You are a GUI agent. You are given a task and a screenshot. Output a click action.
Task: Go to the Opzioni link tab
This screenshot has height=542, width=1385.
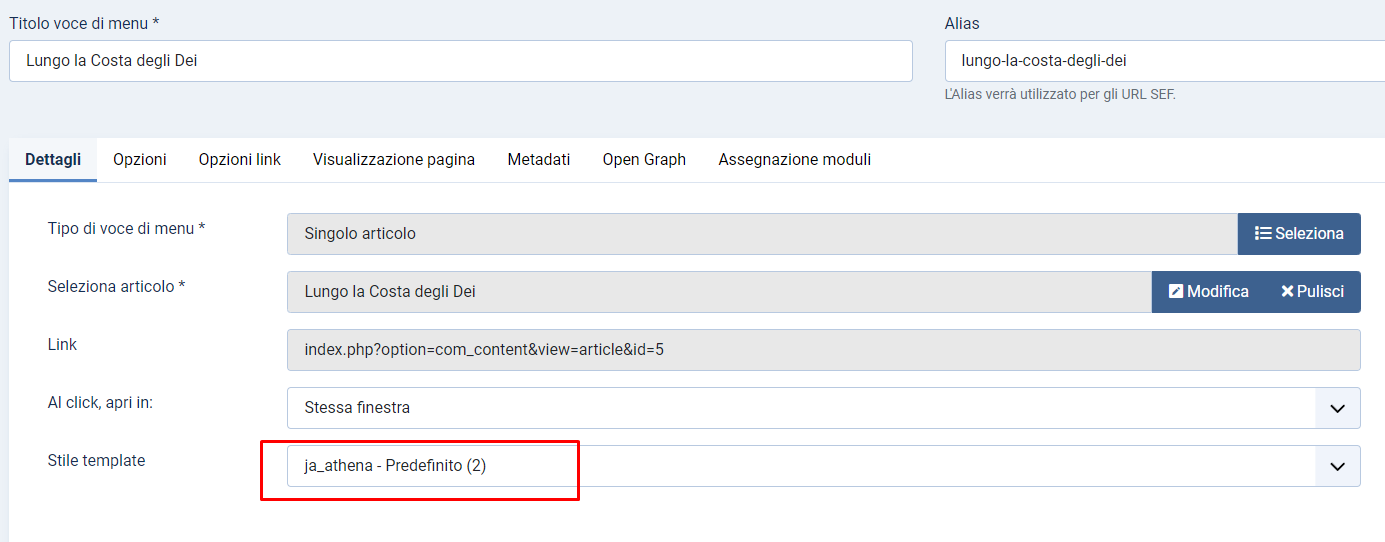pos(240,160)
